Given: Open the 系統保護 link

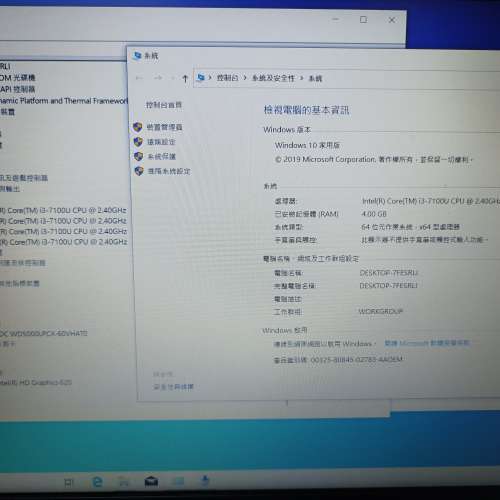Looking at the screenshot, I should pyautogui.click(x=162, y=156).
